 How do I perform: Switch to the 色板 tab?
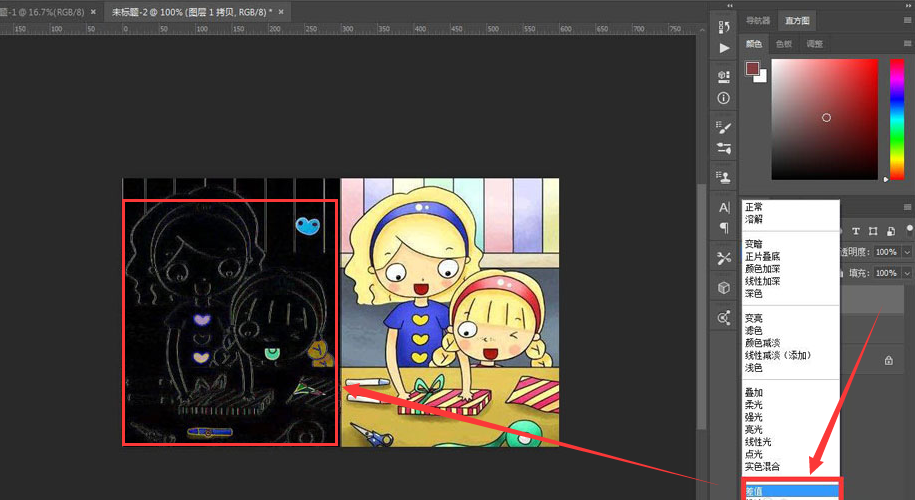[x=784, y=44]
